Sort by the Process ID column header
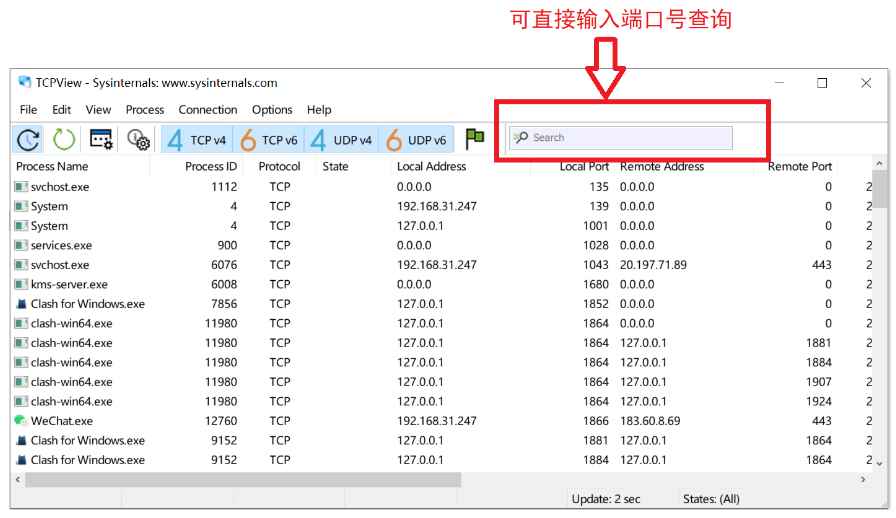 (211, 167)
